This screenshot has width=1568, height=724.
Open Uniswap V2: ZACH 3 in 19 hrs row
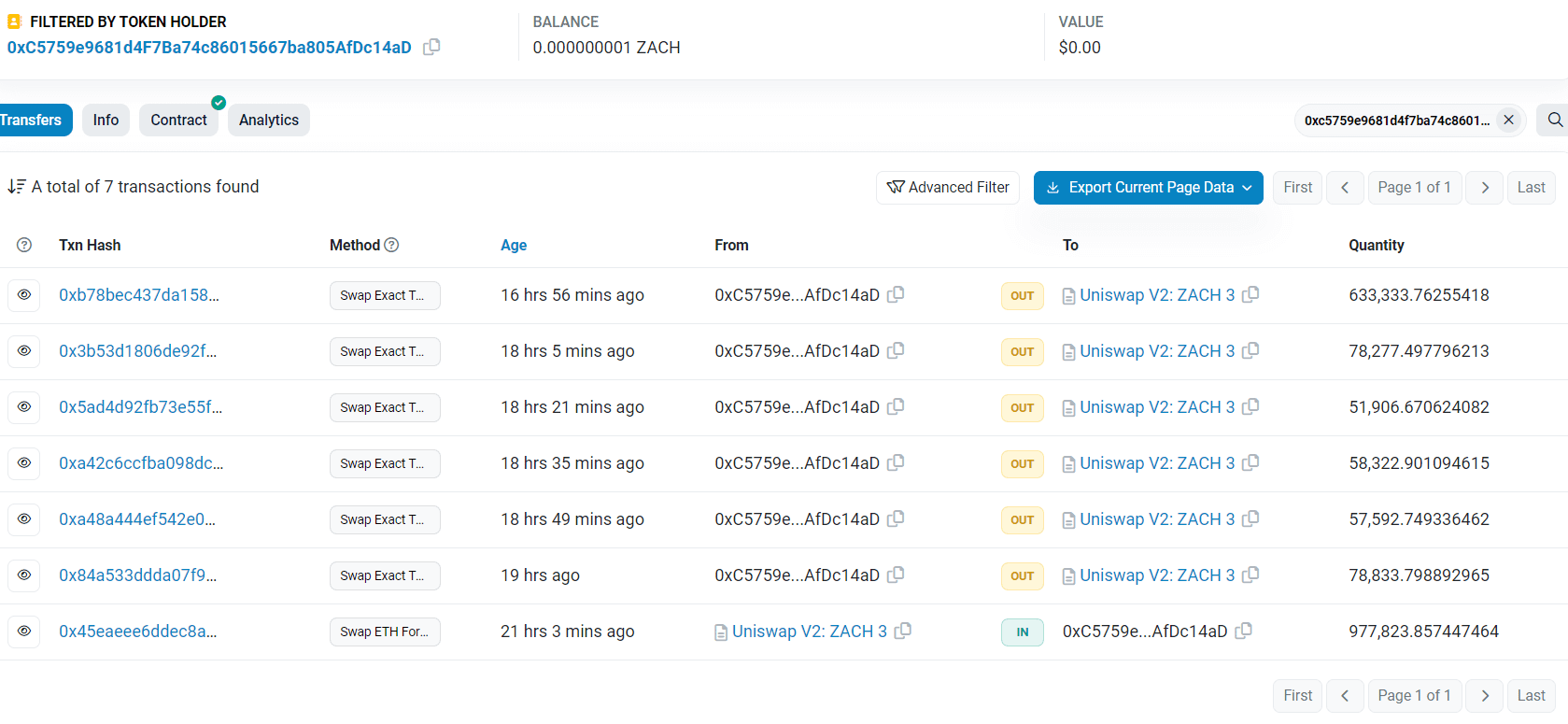point(1157,575)
